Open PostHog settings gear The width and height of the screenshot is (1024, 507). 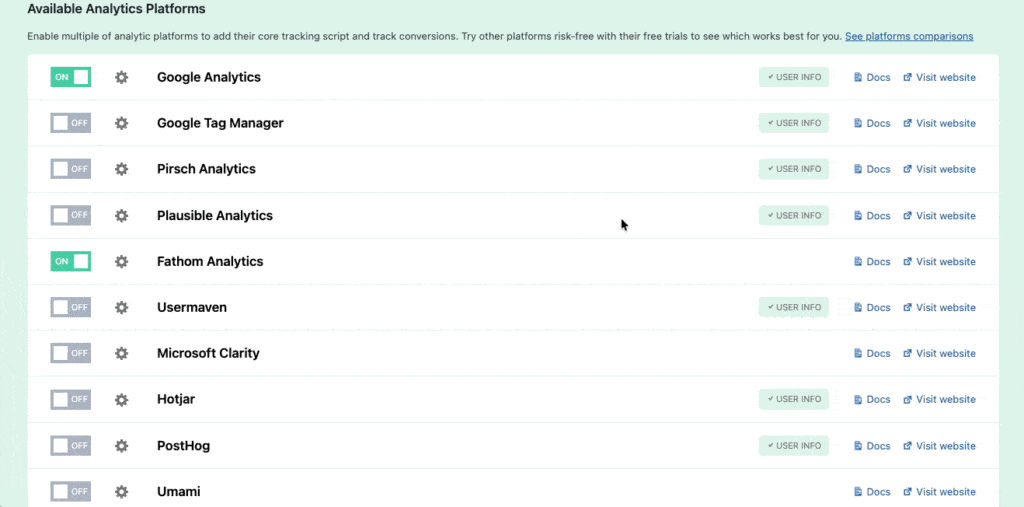(121, 446)
